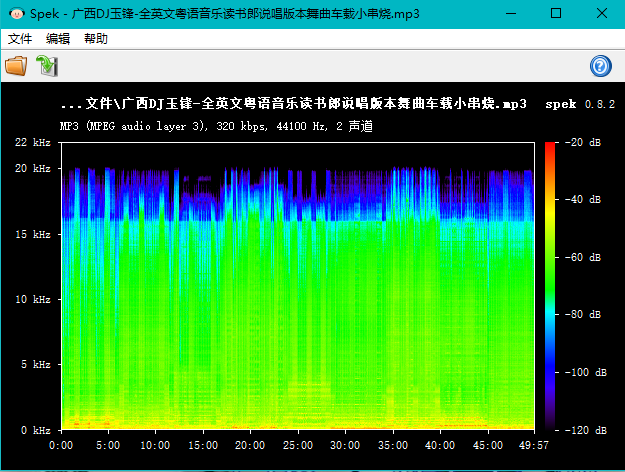Click the -40 dB scale label

tap(583, 199)
